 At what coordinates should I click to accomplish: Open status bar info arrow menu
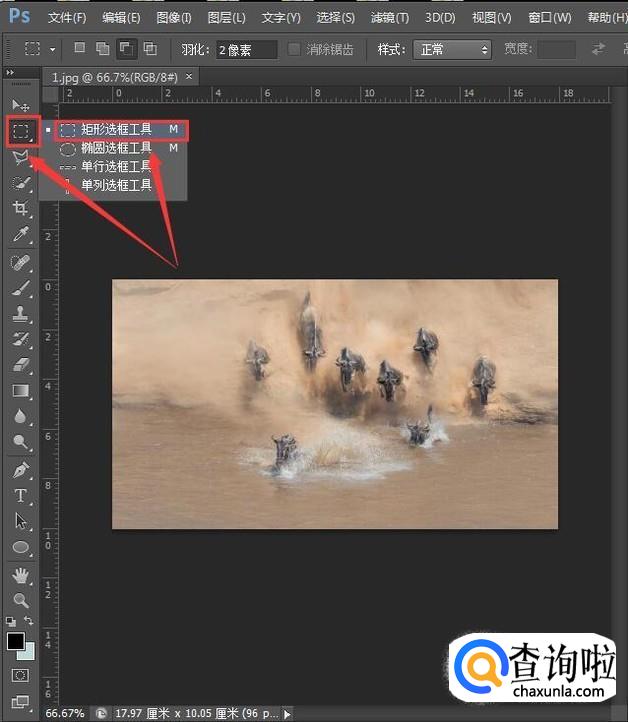click(x=287, y=714)
